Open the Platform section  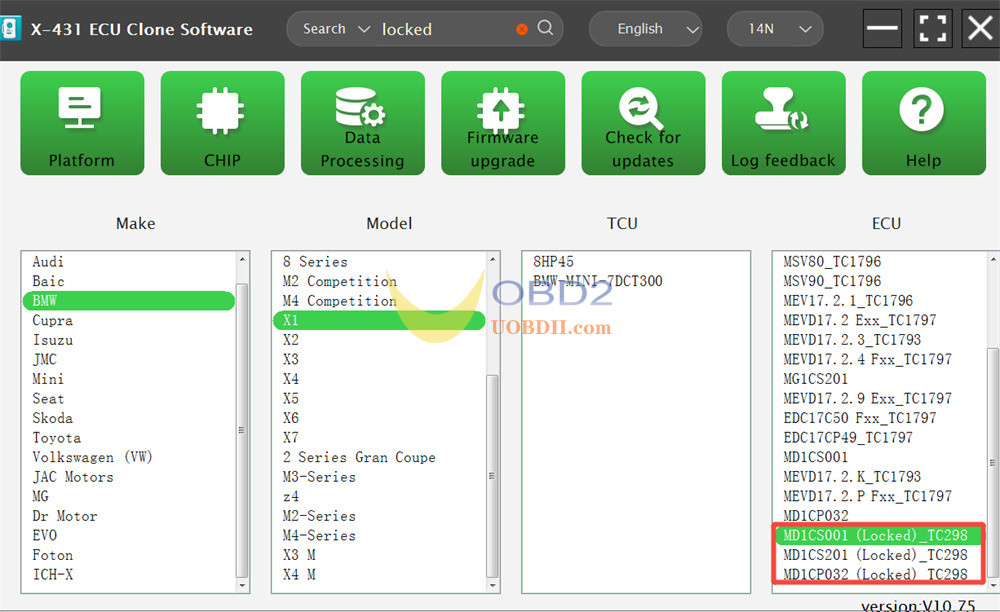[82, 122]
